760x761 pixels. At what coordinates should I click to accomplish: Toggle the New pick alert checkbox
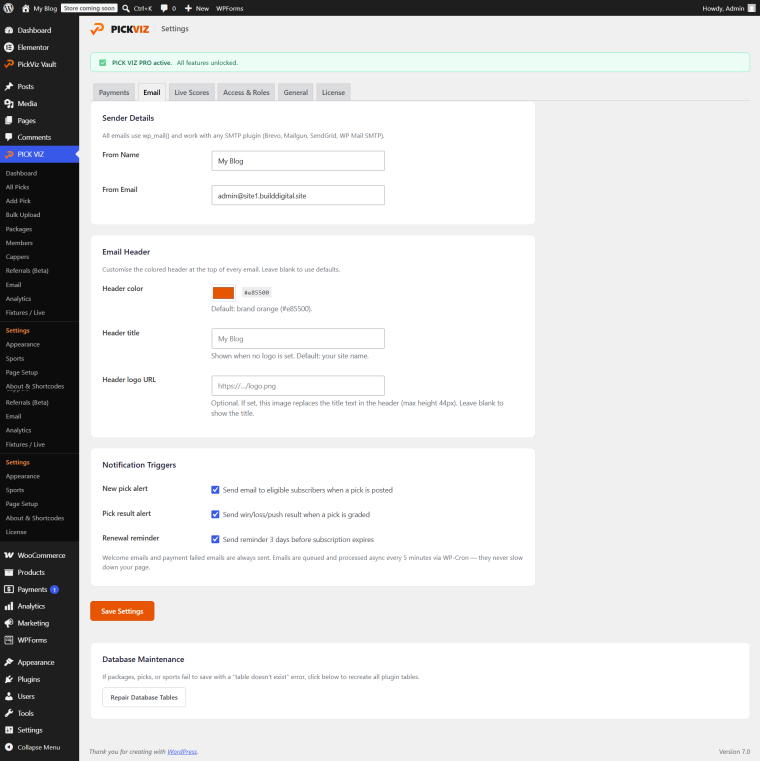click(215, 490)
